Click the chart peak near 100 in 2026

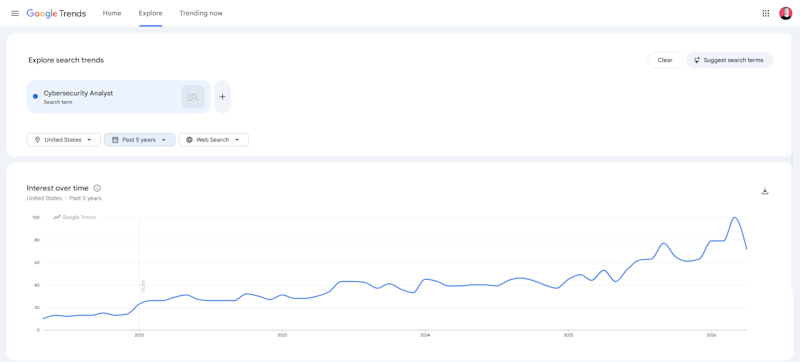click(735, 218)
